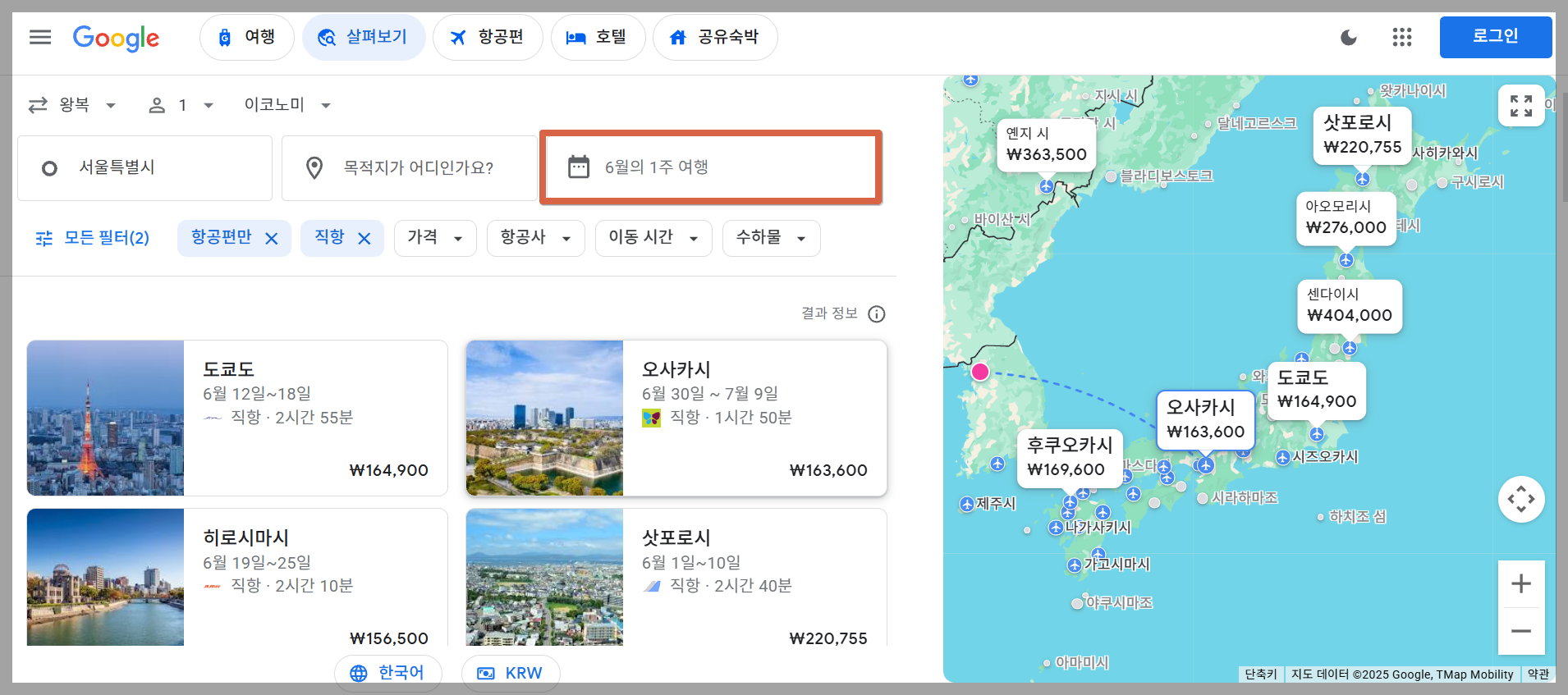The width and height of the screenshot is (1568, 695).
Task: Open the passenger count dropdown
Action: point(181,105)
